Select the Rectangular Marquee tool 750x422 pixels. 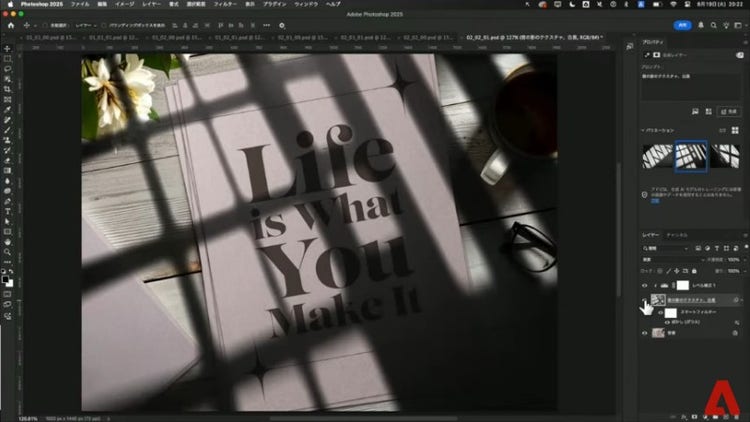tap(8, 60)
